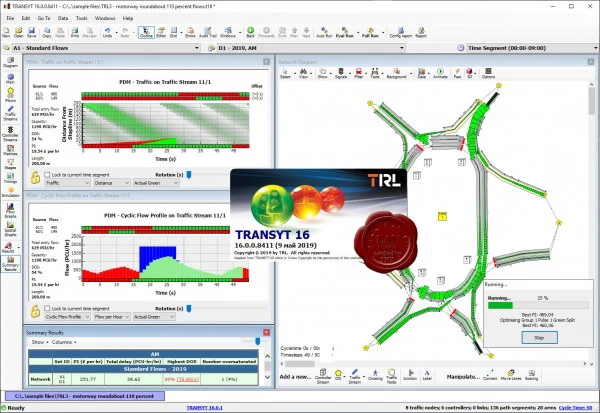This screenshot has height=413, width=600.
Task: Open Matrices from the left sidebar
Action: point(10,150)
